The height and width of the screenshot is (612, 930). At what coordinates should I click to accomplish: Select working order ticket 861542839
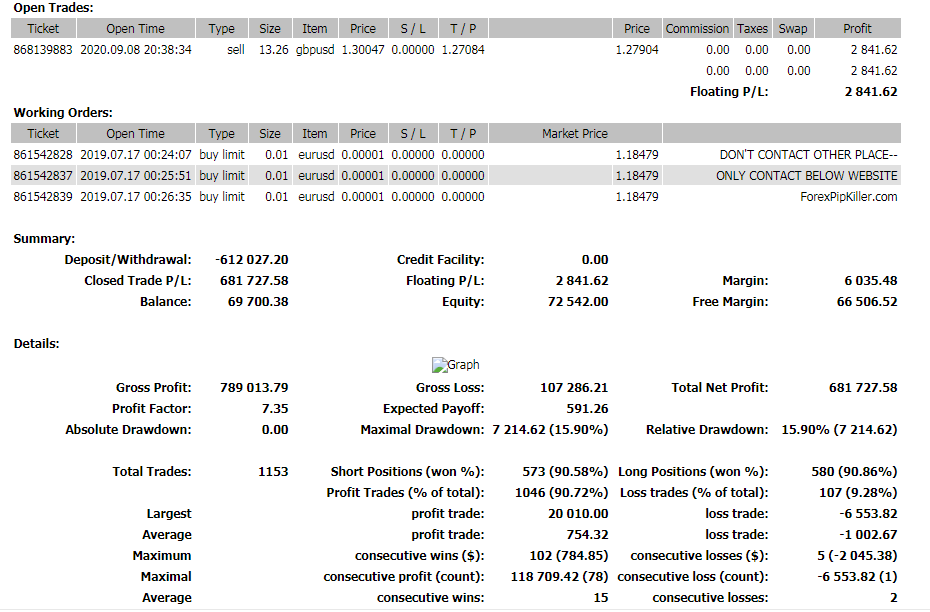[x=43, y=197]
